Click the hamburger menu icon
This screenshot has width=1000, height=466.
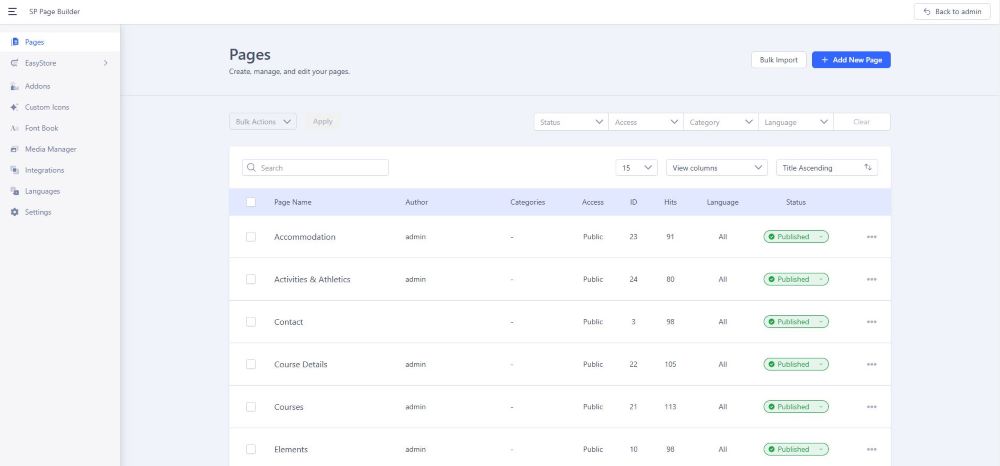[x=12, y=11]
